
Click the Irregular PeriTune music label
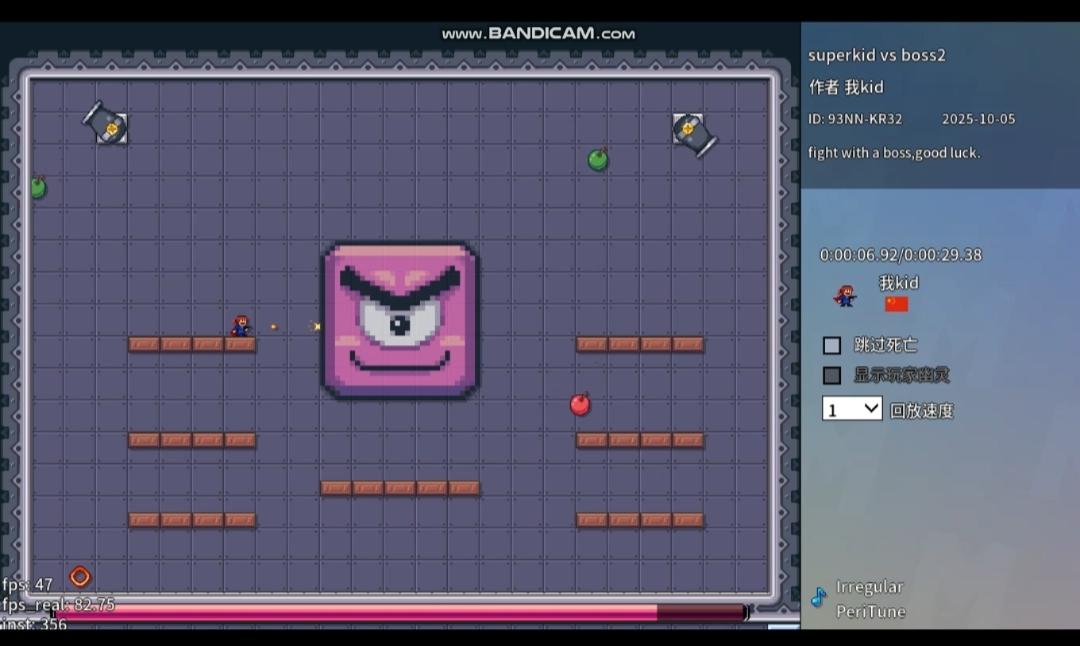pos(870,599)
